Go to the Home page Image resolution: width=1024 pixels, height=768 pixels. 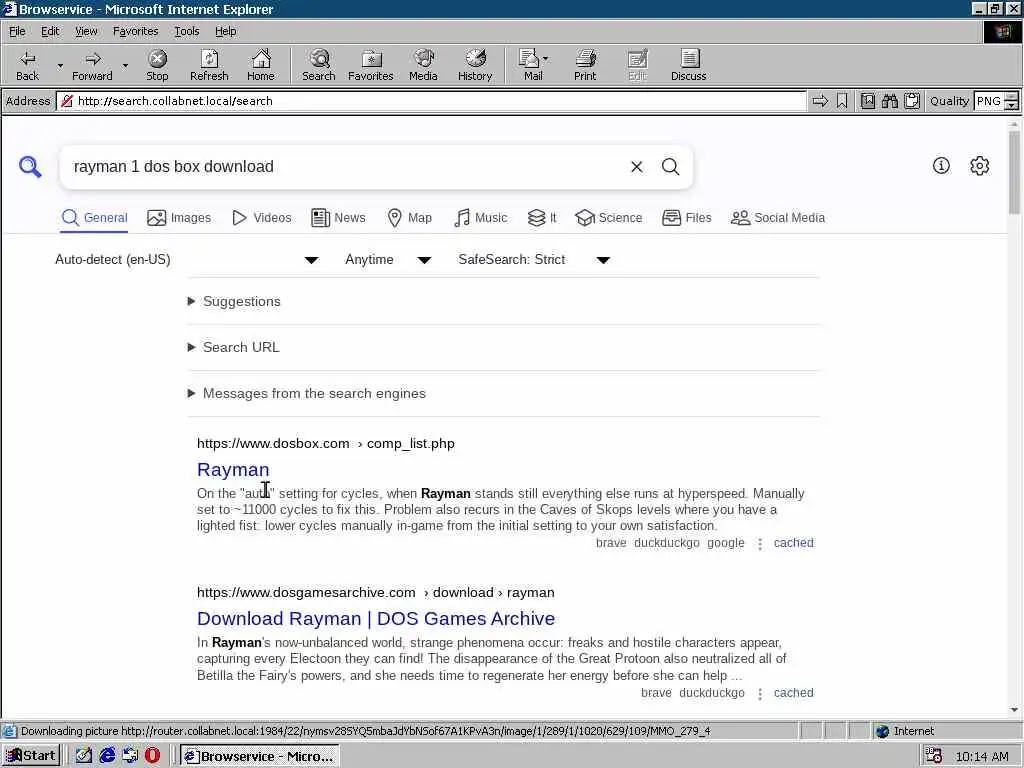(x=261, y=65)
